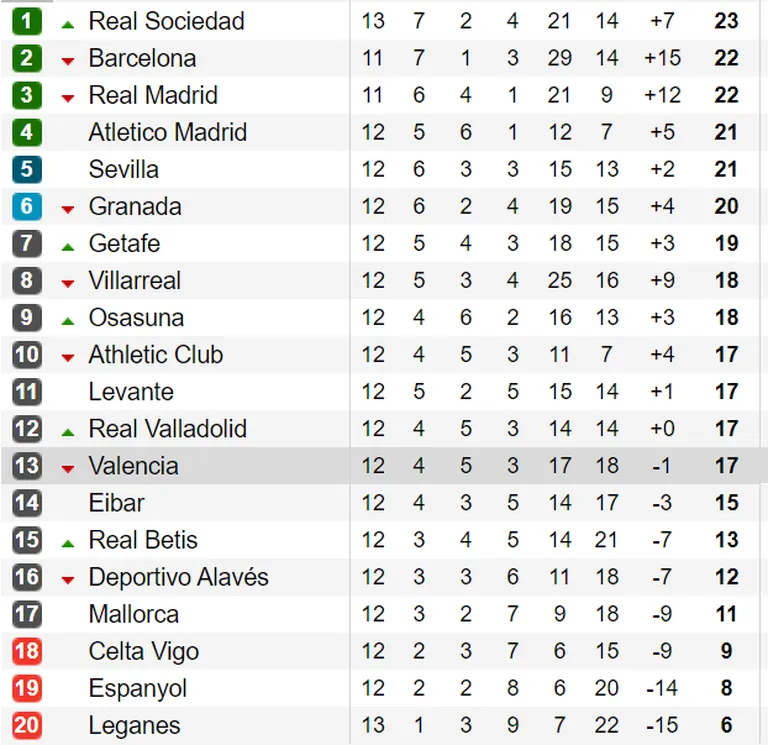Image resolution: width=768 pixels, height=745 pixels.
Task: Click the red down arrow beside Valencia
Action: pyautogui.click(x=68, y=469)
